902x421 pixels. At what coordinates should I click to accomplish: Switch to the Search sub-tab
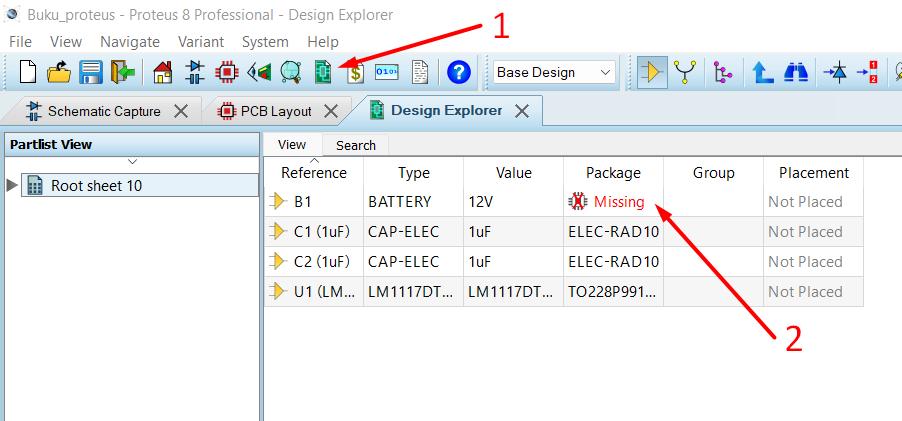[x=356, y=146]
